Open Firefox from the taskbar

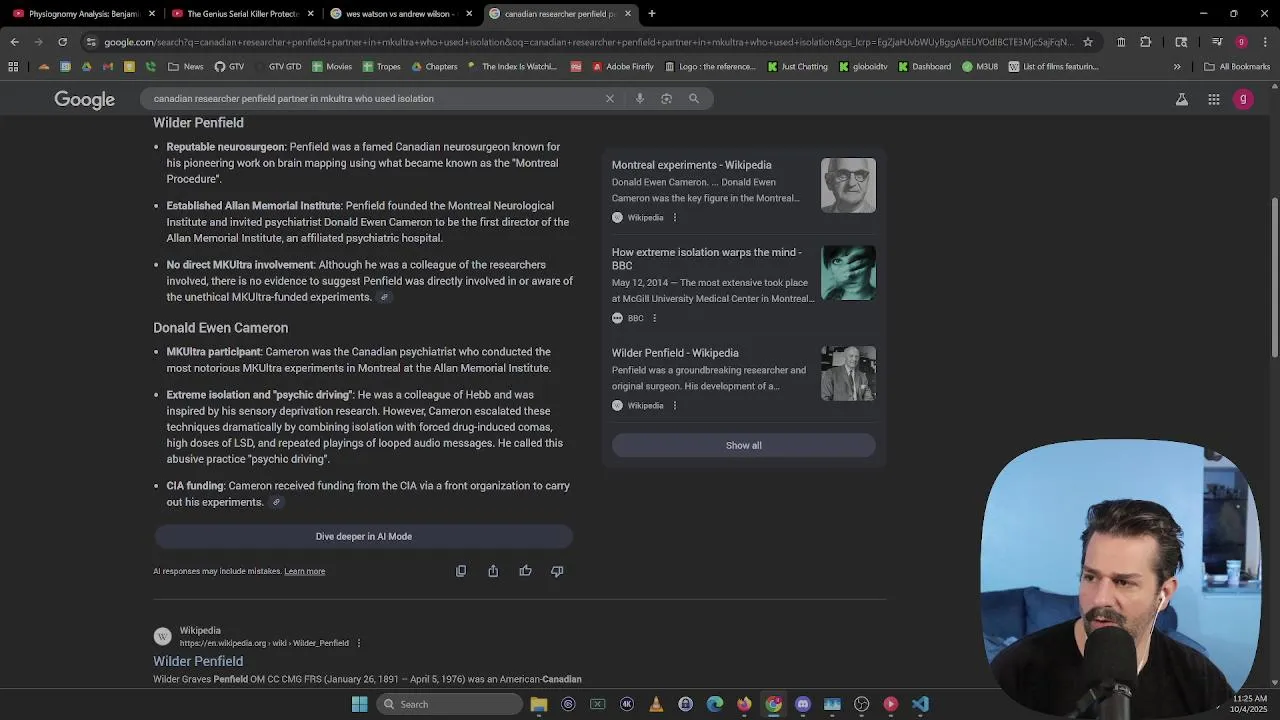pyautogui.click(x=744, y=704)
